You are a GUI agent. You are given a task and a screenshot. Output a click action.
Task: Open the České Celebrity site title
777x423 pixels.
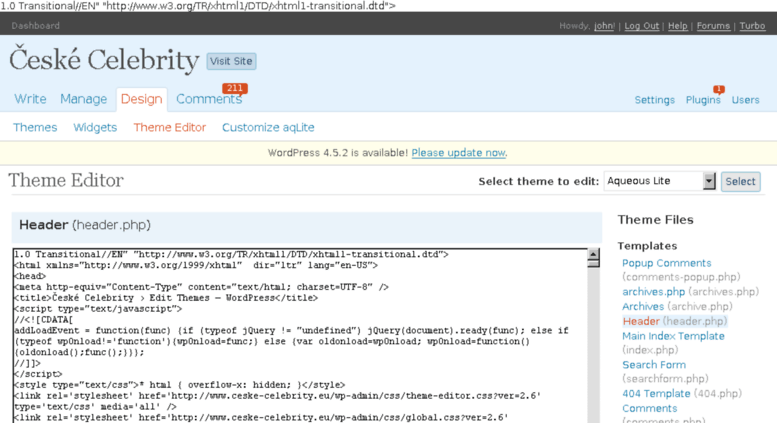104,60
